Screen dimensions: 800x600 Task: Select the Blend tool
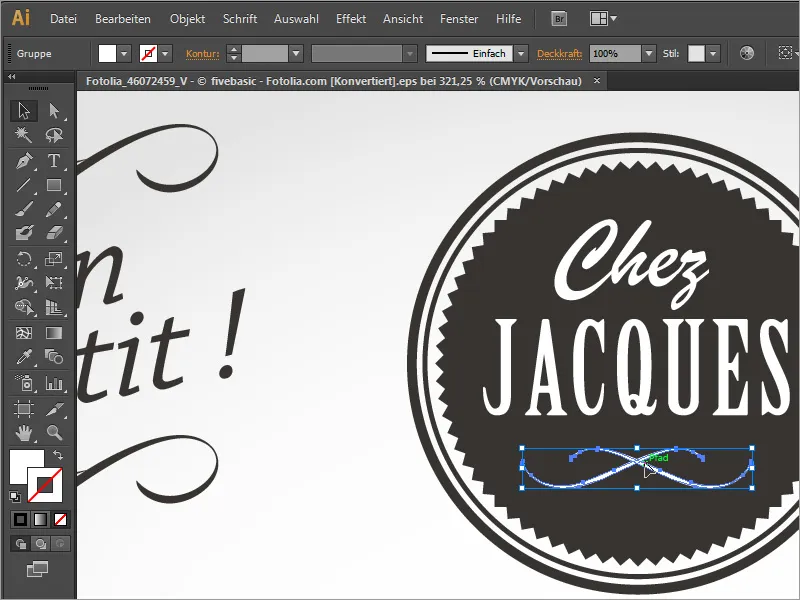[54, 357]
